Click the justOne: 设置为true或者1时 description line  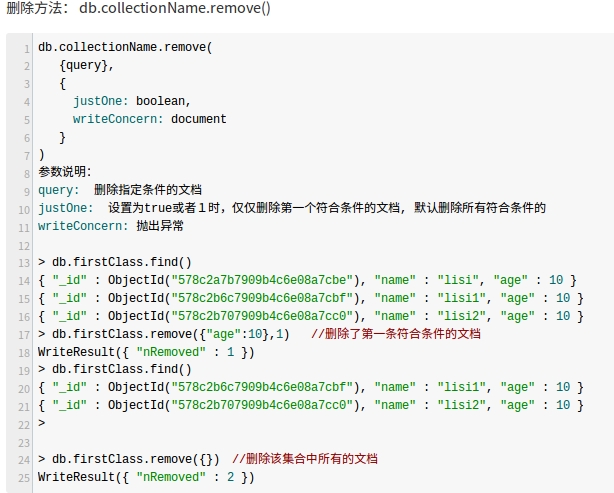tap(292, 208)
